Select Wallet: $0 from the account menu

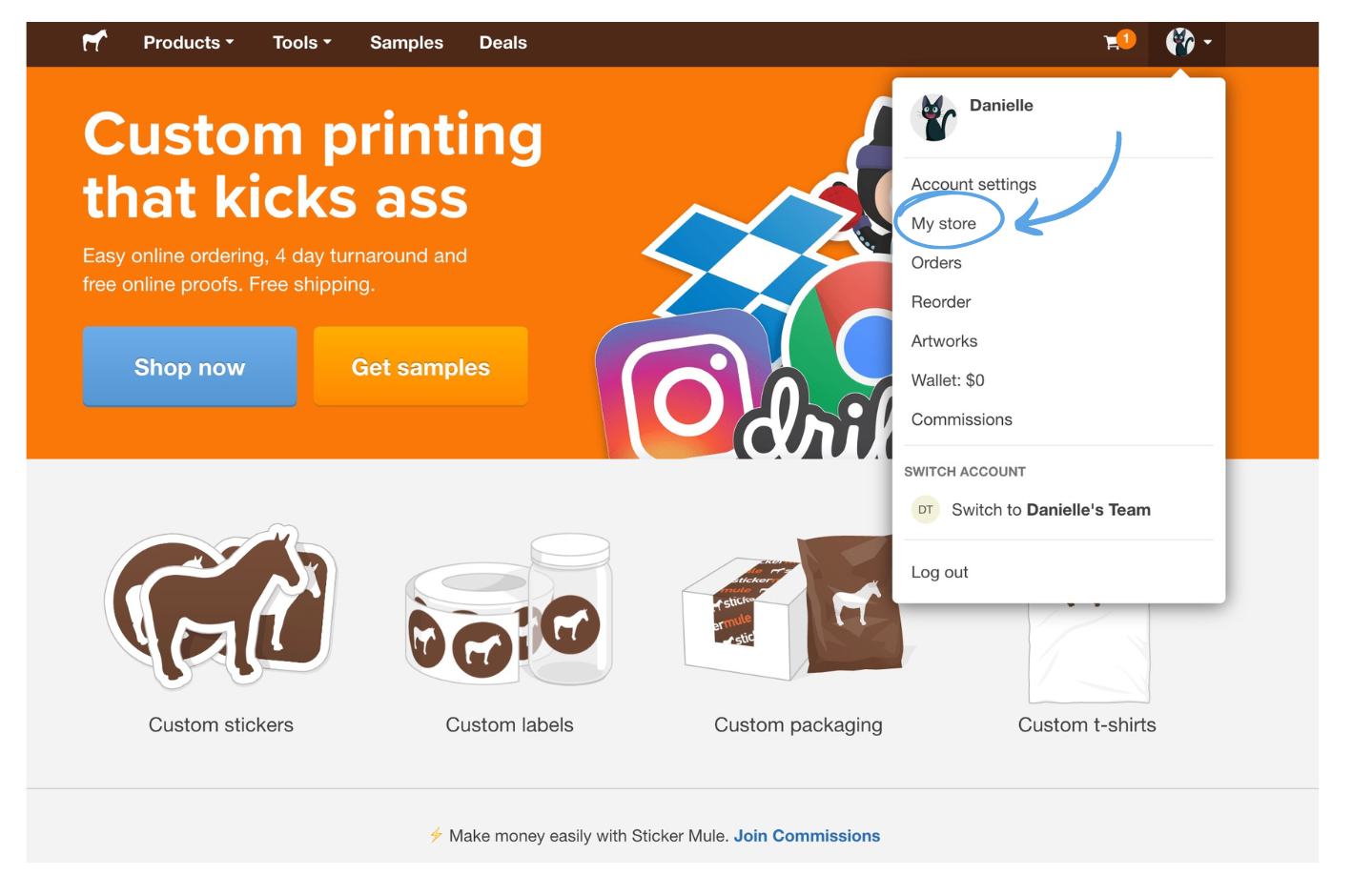(947, 379)
